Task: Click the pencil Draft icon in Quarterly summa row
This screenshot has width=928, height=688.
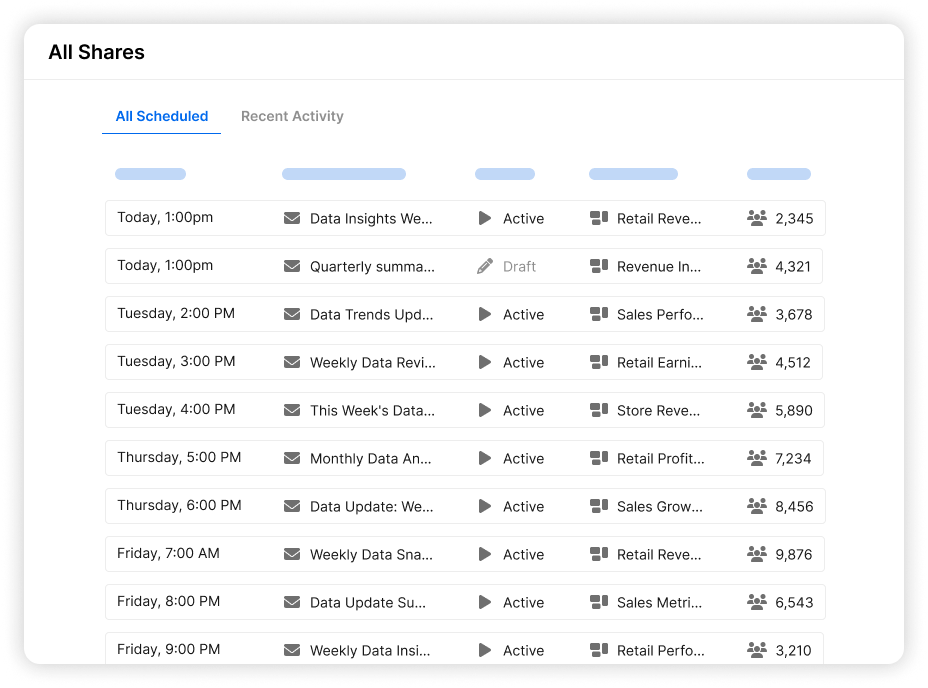Action: tap(485, 266)
